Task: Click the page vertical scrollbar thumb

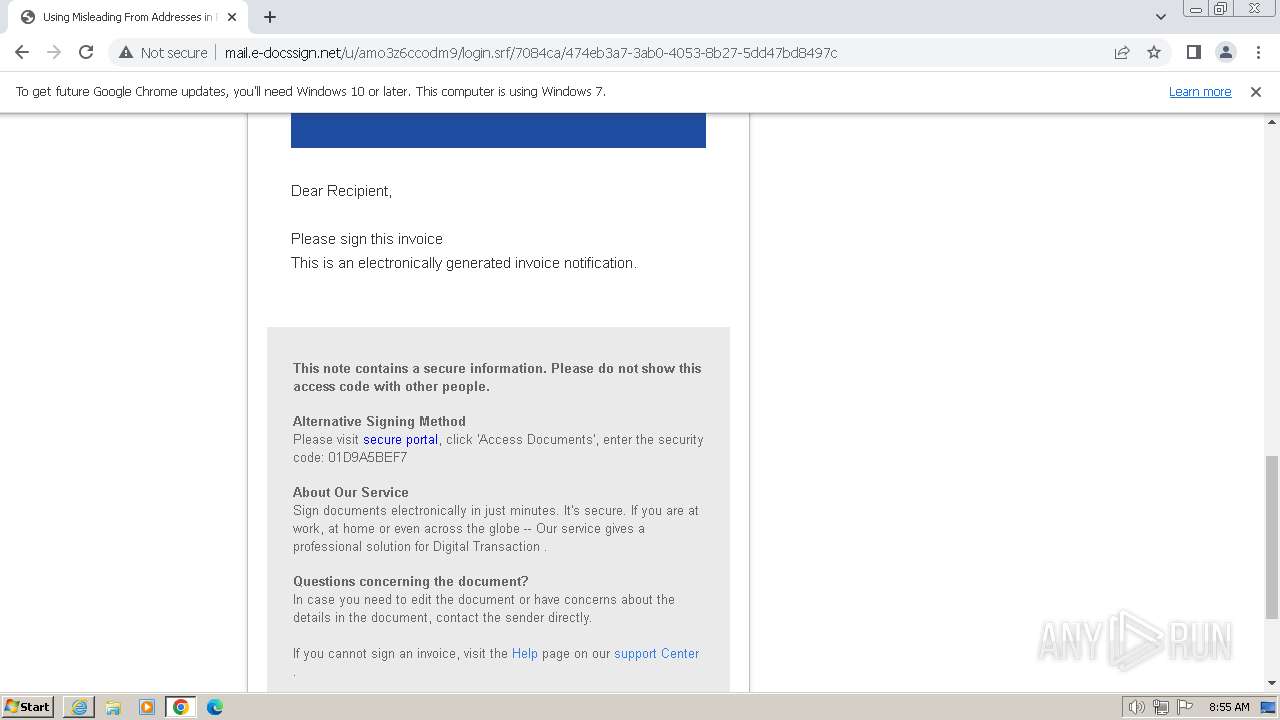Action: (x=1272, y=537)
